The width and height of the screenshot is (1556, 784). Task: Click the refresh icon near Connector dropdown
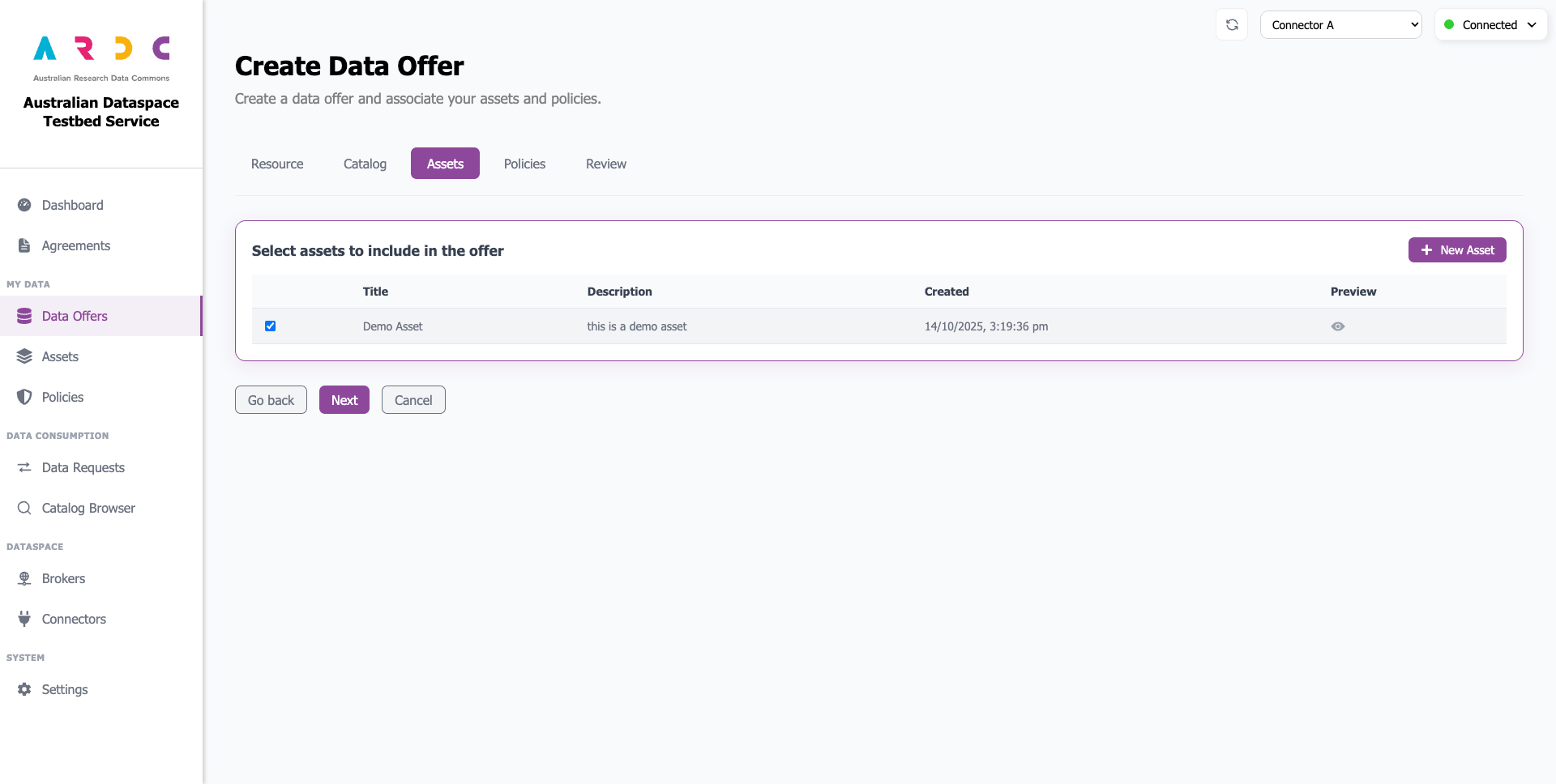pyautogui.click(x=1232, y=25)
